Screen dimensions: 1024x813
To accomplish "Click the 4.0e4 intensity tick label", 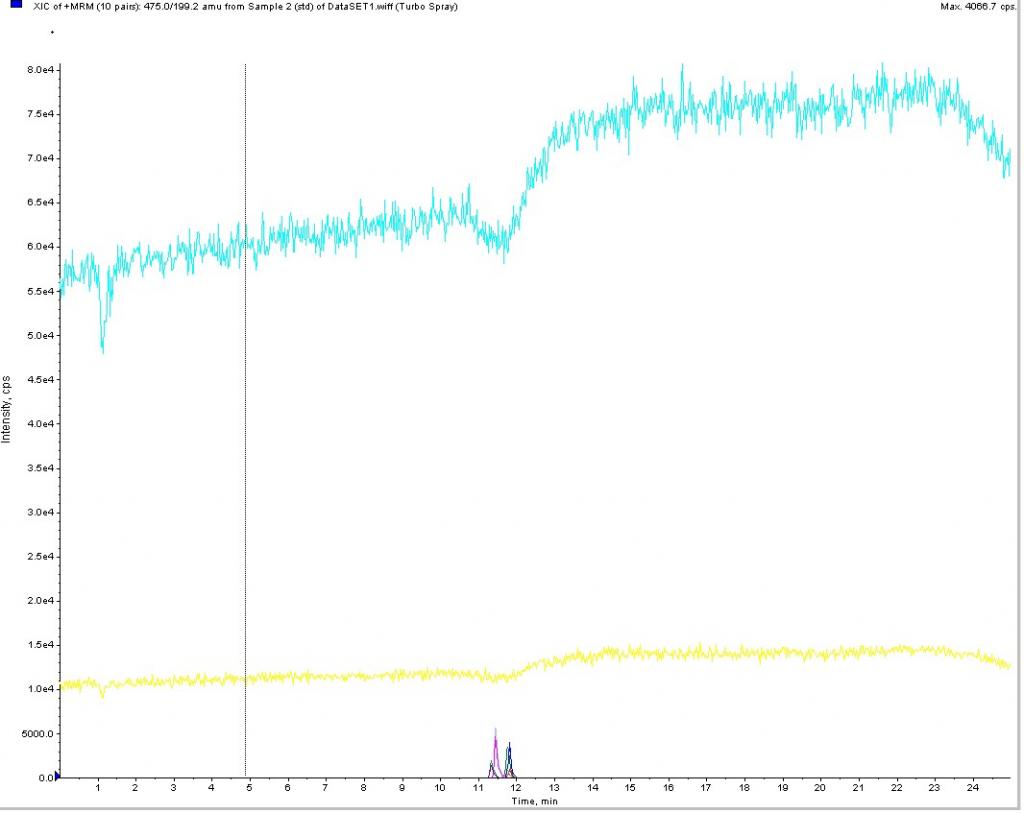I will 40,424.
